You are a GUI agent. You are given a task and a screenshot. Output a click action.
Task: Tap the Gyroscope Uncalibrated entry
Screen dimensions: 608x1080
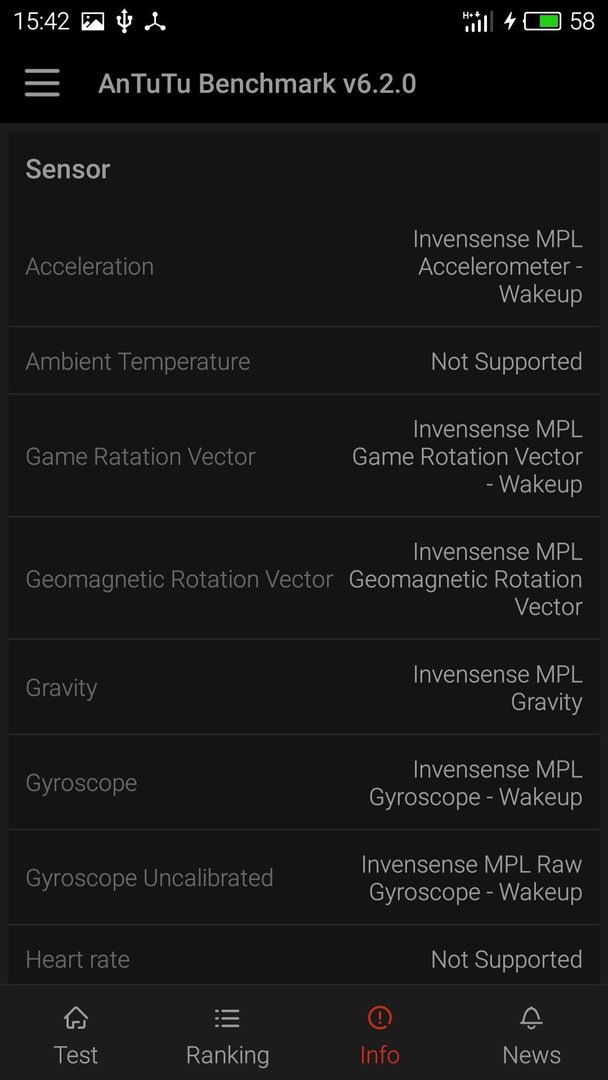304,878
